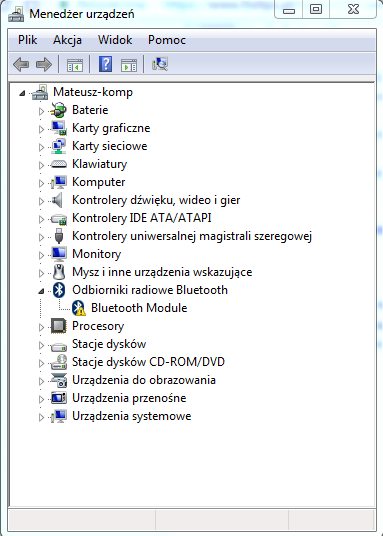This screenshot has height=536, width=383.
Task: Click the Karty graficzne category icon
Action: point(58,128)
